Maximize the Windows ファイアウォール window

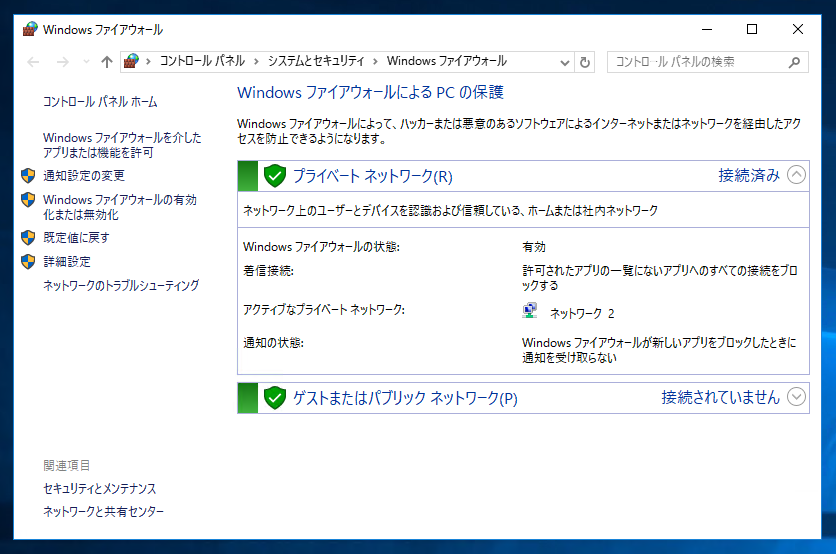(x=752, y=29)
